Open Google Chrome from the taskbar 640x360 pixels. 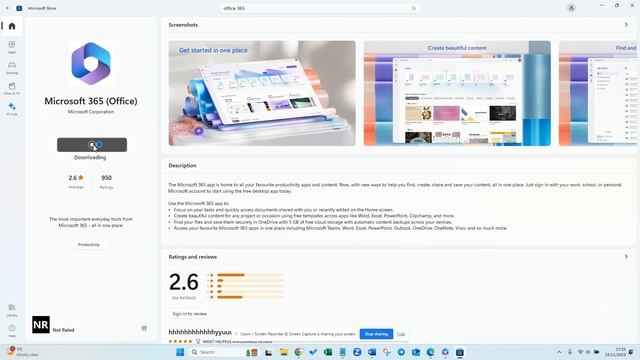tap(298, 352)
